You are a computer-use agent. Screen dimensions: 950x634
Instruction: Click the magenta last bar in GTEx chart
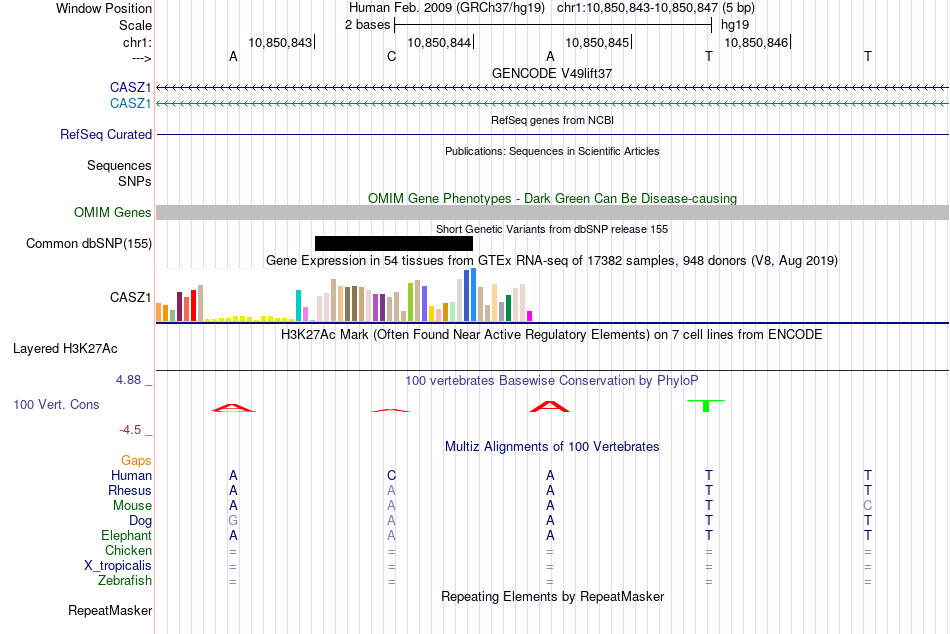coord(530,316)
